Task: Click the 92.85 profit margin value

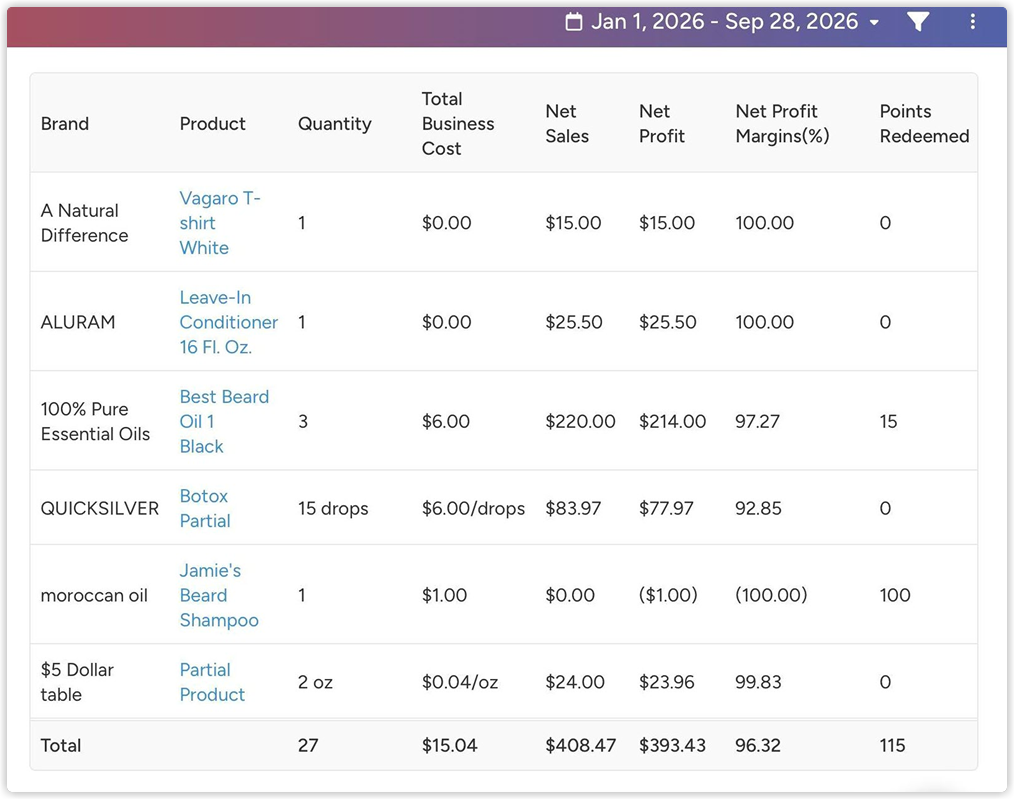Action: pyautogui.click(x=758, y=508)
